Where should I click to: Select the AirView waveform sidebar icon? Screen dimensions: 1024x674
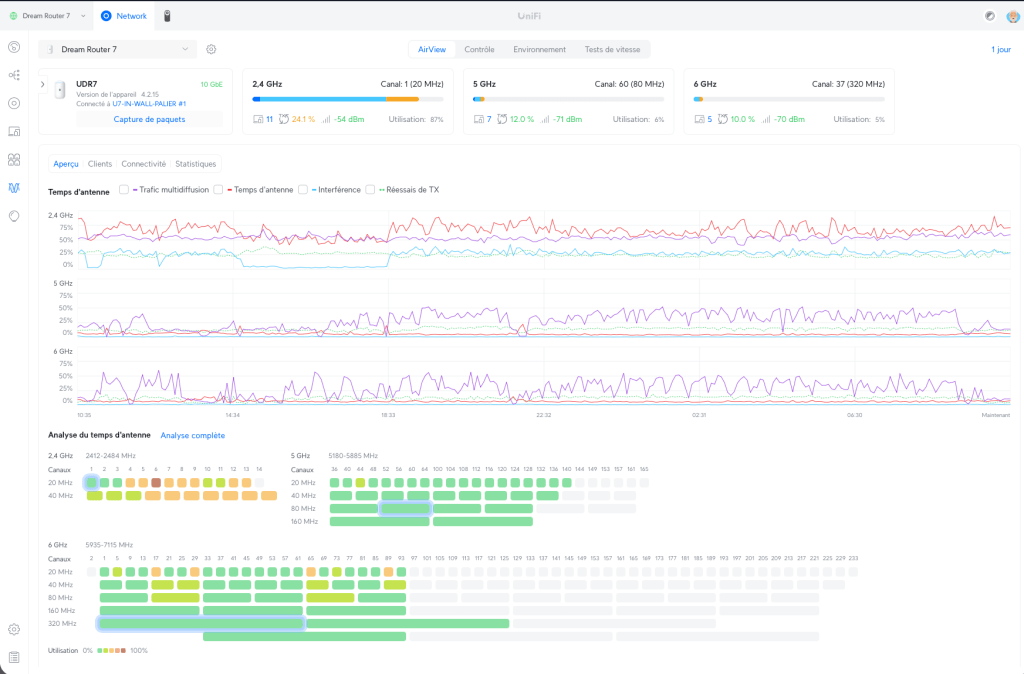click(x=14, y=187)
